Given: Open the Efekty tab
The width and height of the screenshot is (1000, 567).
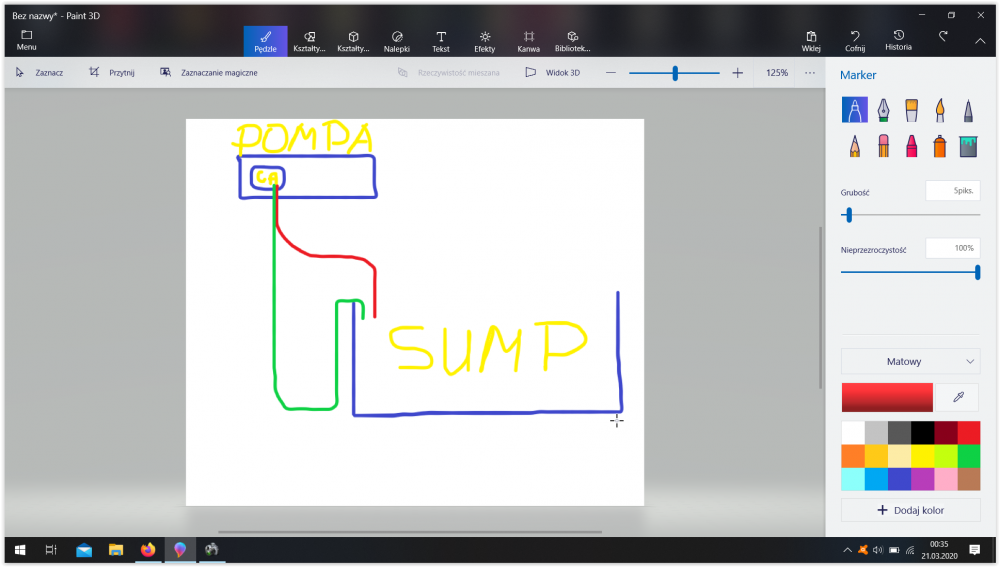Looking at the screenshot, I should click(x=484, y=41).
